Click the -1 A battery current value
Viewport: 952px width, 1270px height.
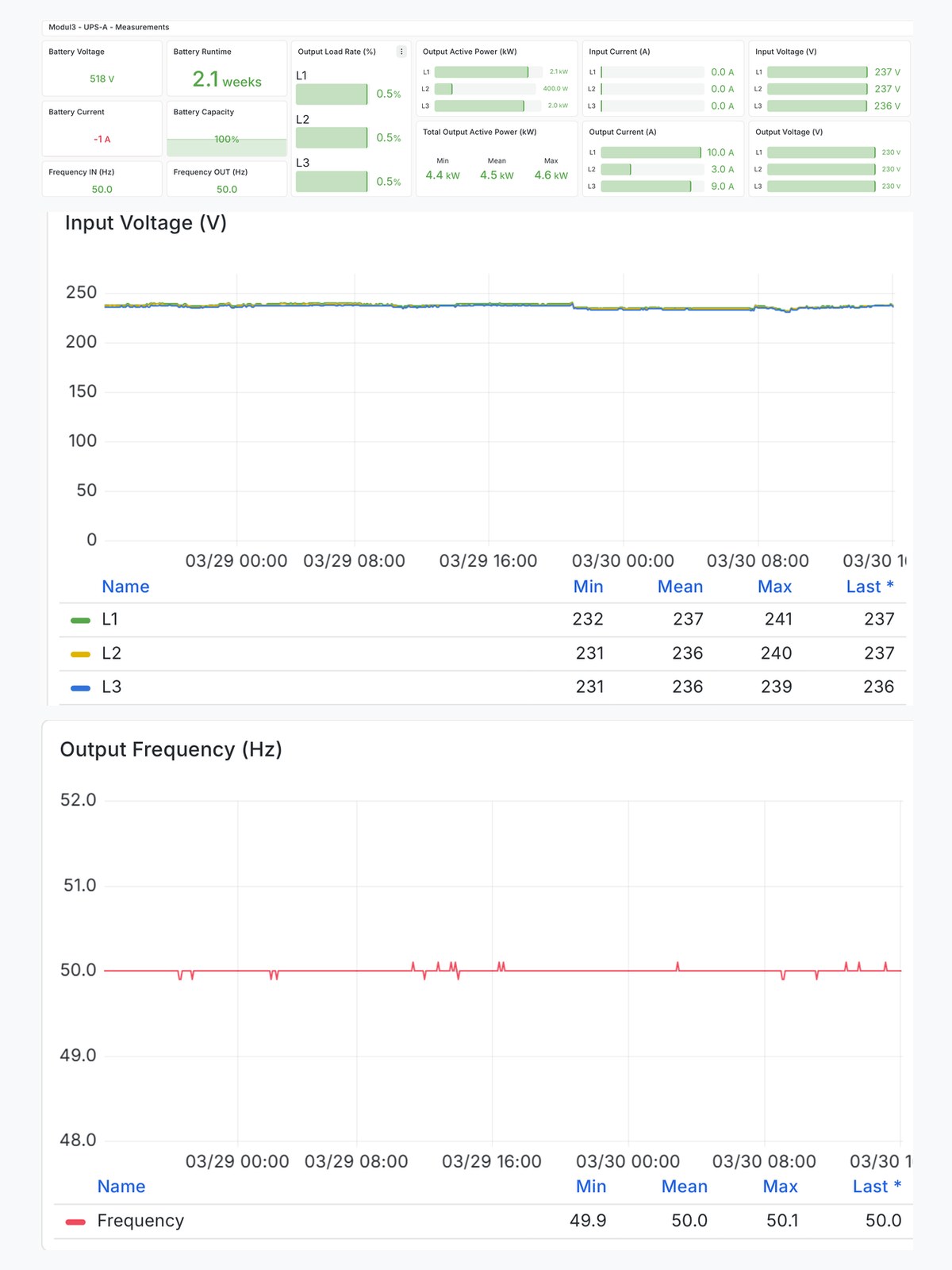[x=102, y=139]
